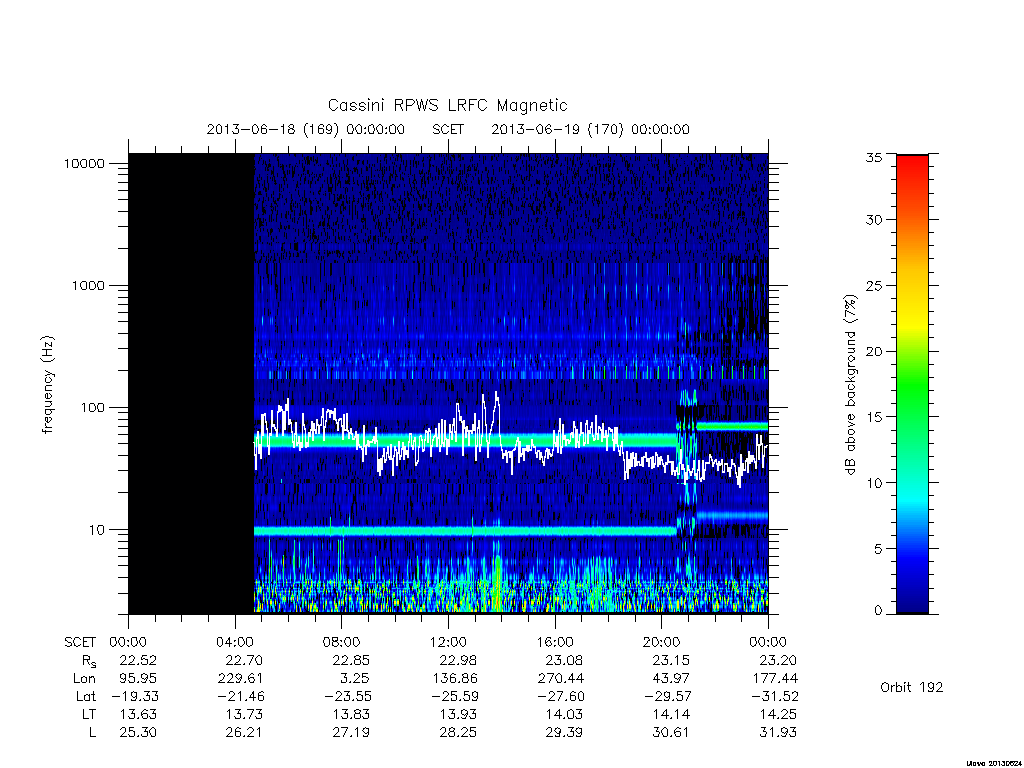Screen dimensions: 1024x768
Task: Click the black data-gap region in the spectrogram
Action: coord(191,383)
